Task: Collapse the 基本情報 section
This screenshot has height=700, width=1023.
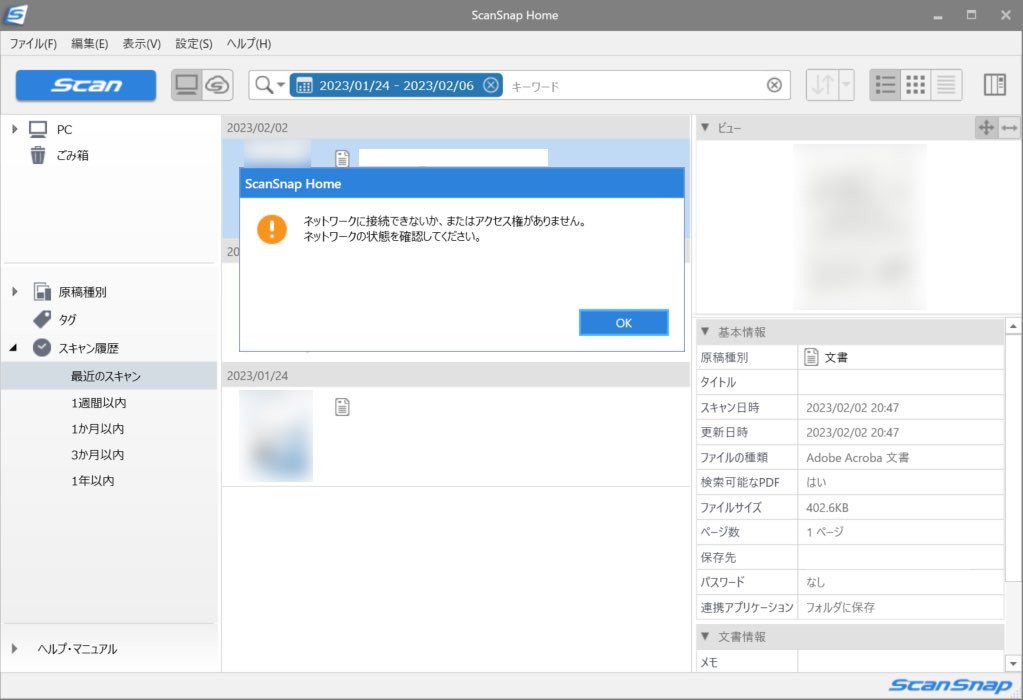Action: [705, 331]
